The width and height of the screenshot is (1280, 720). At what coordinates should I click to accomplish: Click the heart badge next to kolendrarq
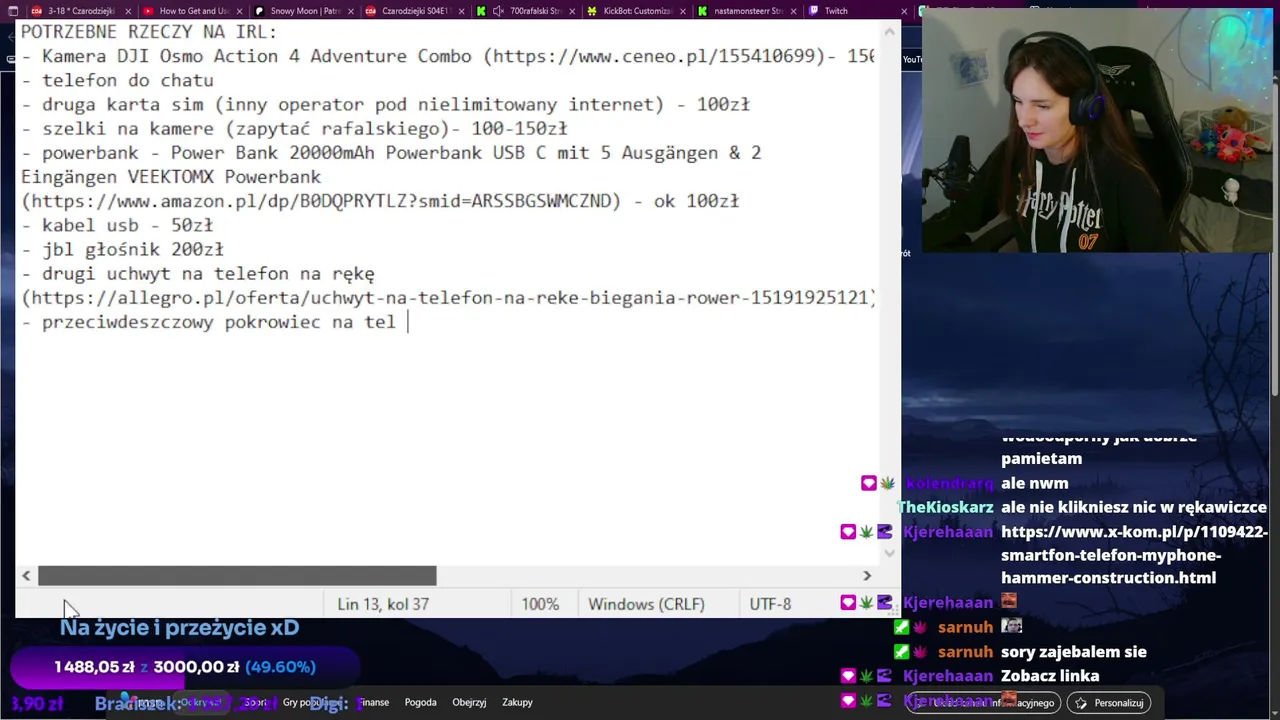868,483
